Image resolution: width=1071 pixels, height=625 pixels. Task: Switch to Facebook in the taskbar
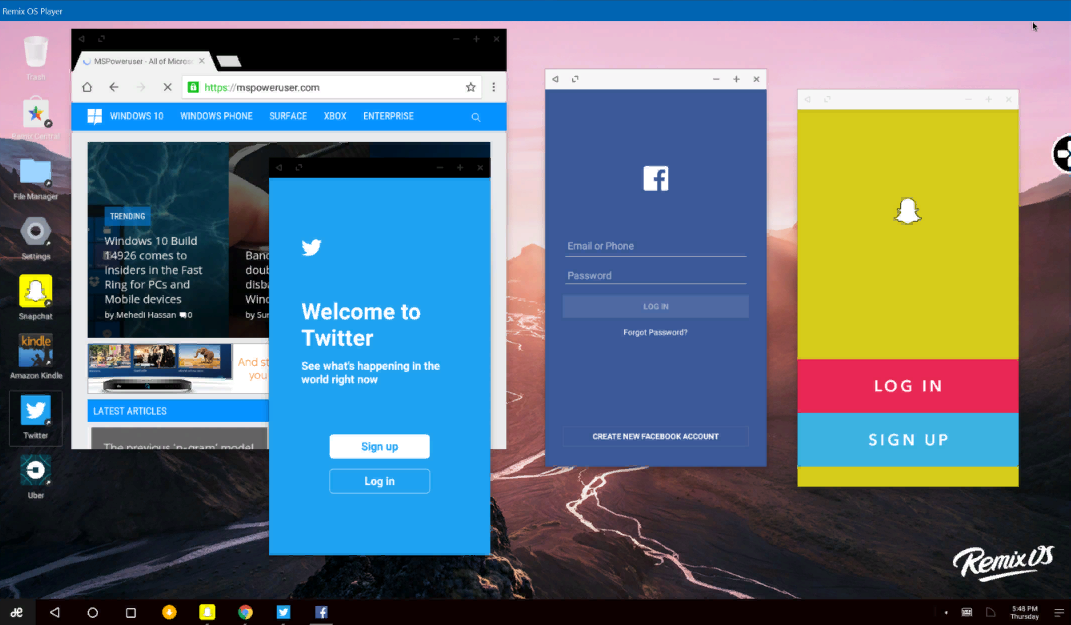[321, 612]
